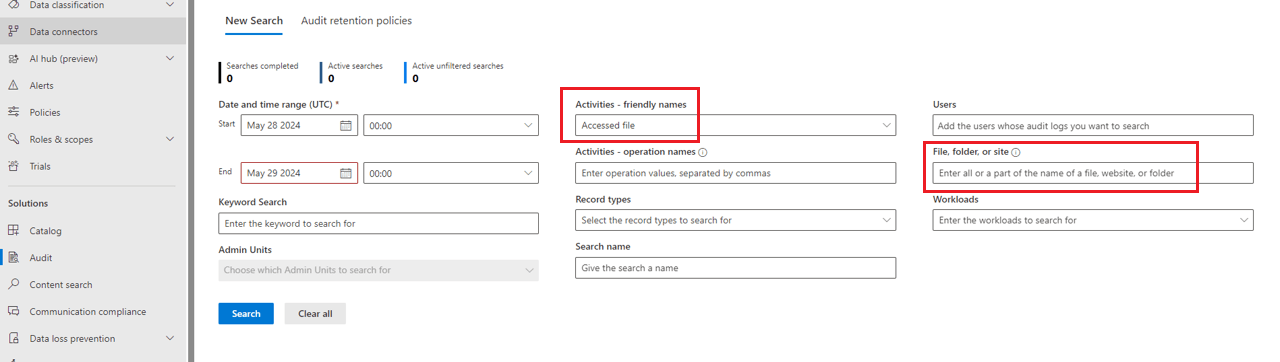Click the Trials gift icon
This screenshot has width=1280, height=362.
(14, 167)
